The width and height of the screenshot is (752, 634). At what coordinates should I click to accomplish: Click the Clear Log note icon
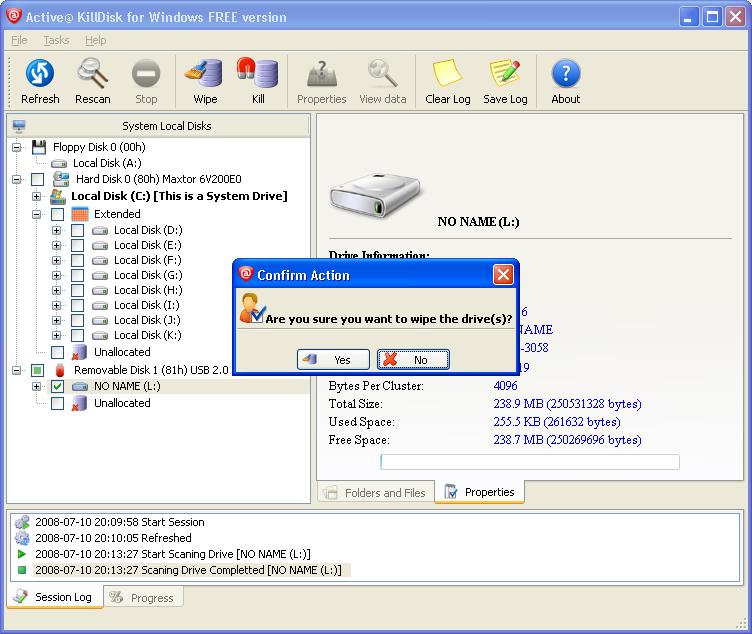point(447,73)
